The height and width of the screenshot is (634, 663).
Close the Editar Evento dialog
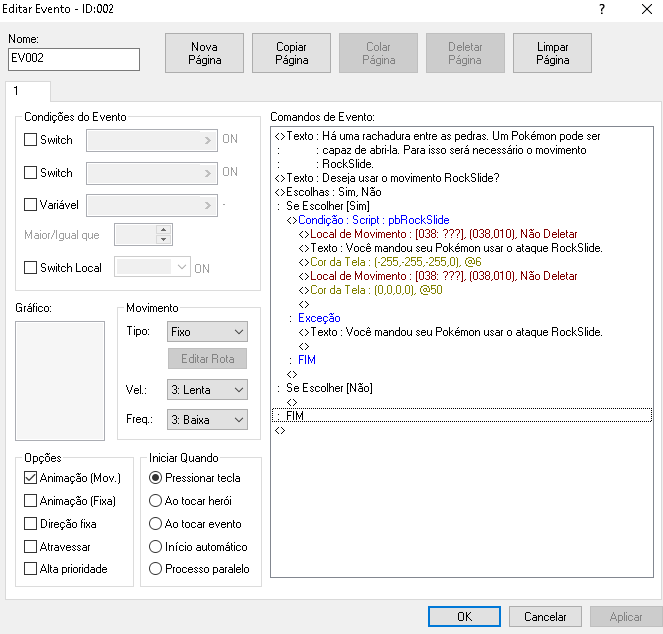647,9
